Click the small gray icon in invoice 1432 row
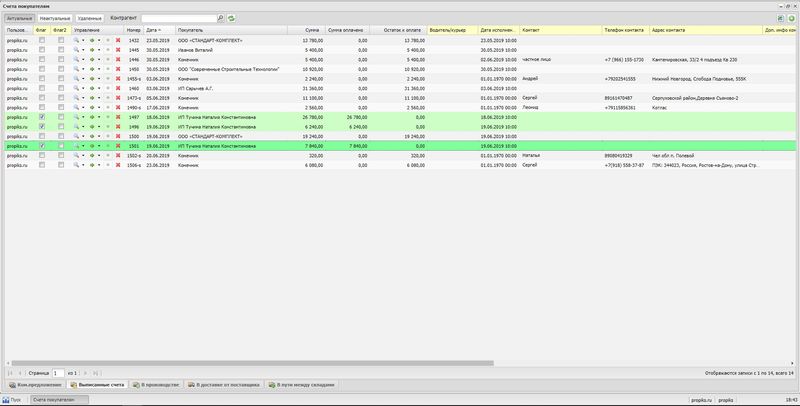Screen dimensions: 800x406 (x=108, y=40)
